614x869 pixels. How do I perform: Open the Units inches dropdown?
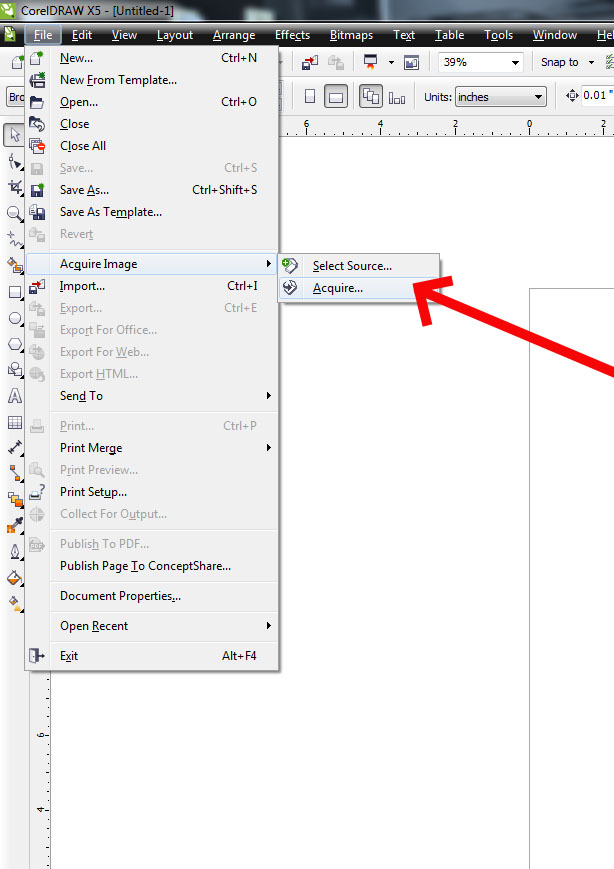538,97
